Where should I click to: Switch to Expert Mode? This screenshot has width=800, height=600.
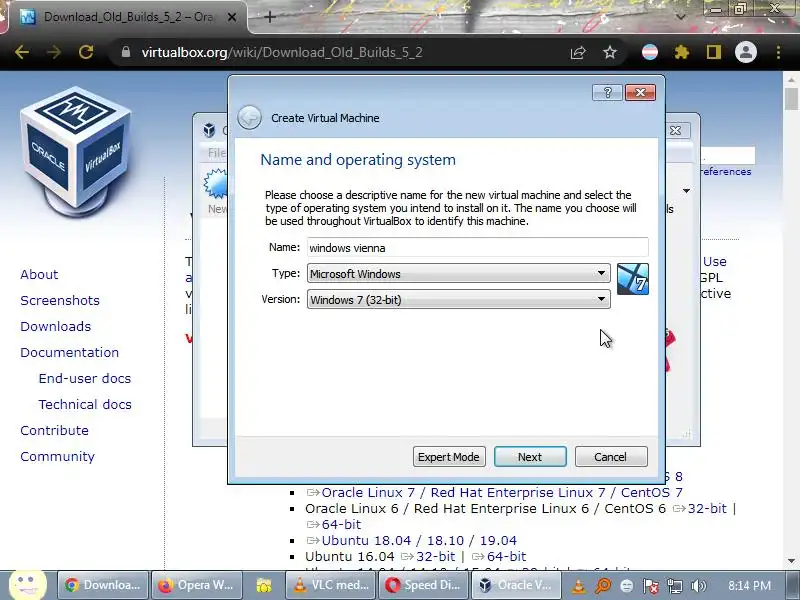[x=449, y=457]
